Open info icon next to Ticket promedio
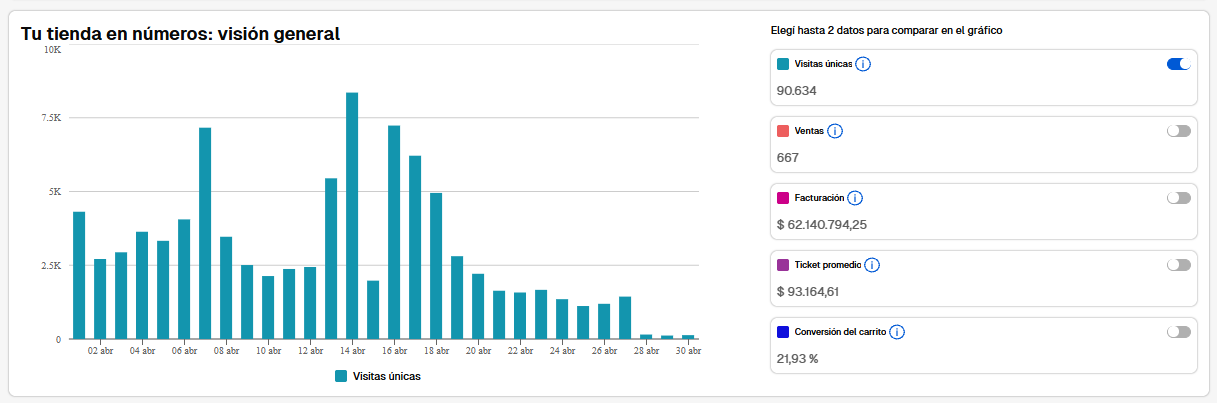The image size is (1217, 403). [872, 265]
